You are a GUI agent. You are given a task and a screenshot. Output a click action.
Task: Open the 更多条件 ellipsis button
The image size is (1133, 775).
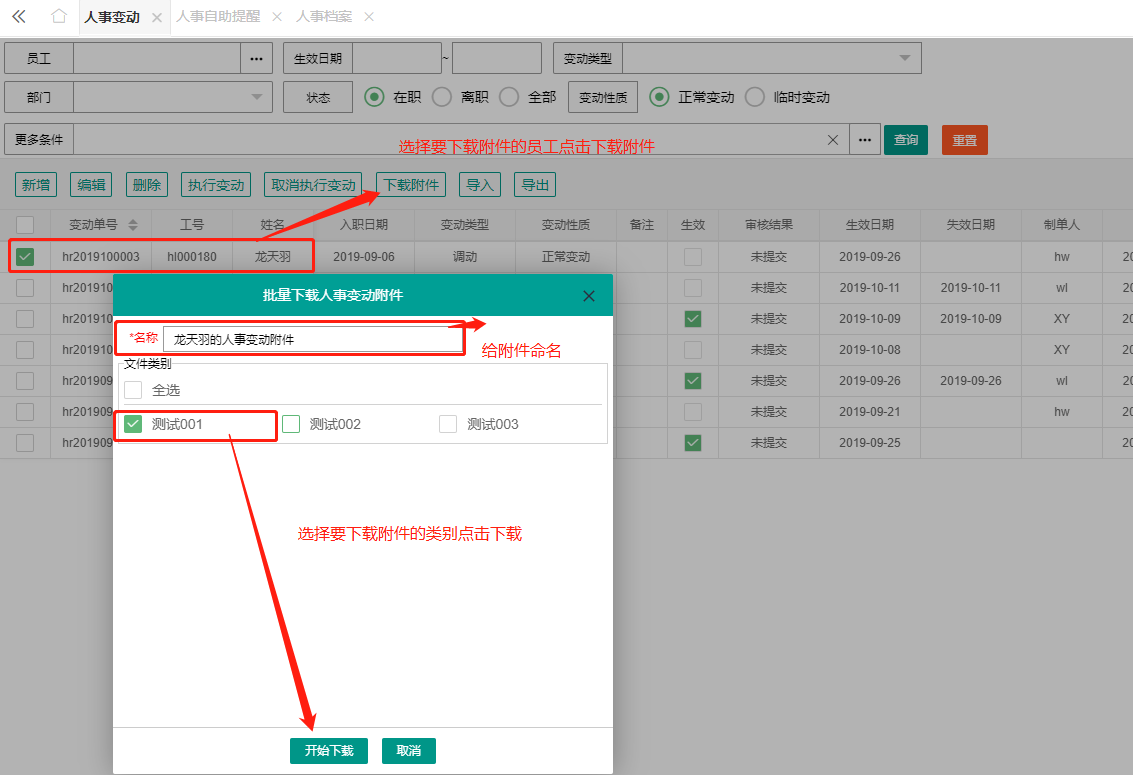(x=864, y=140)
